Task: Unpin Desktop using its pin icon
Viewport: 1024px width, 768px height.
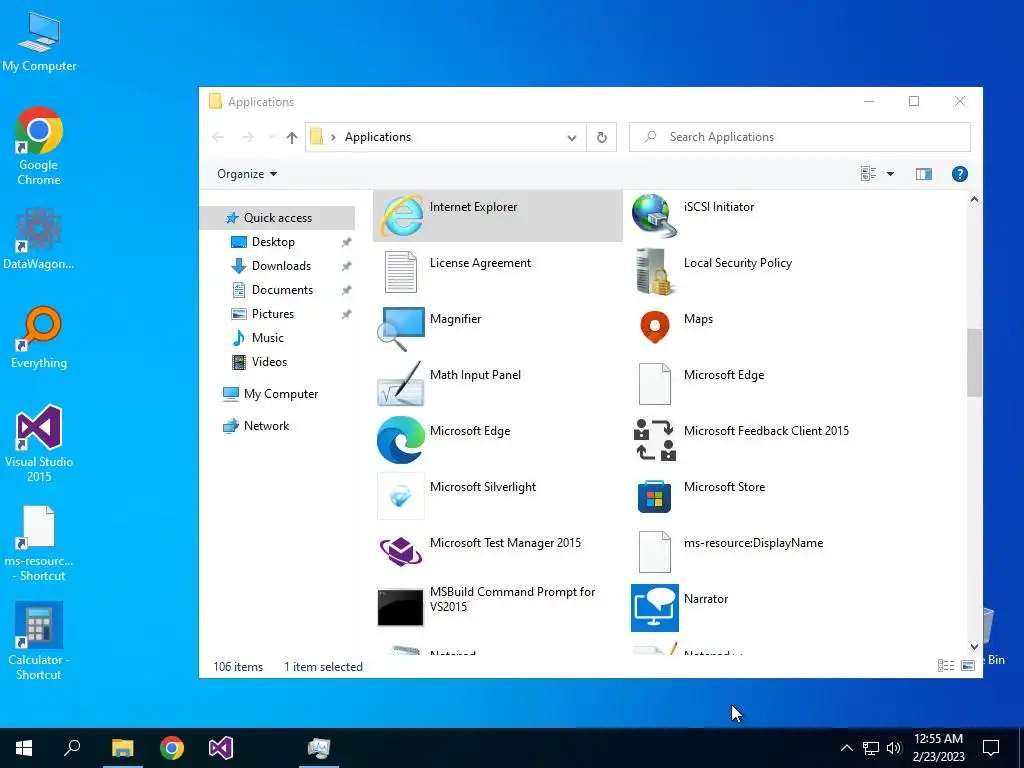Action: [346, 242]
